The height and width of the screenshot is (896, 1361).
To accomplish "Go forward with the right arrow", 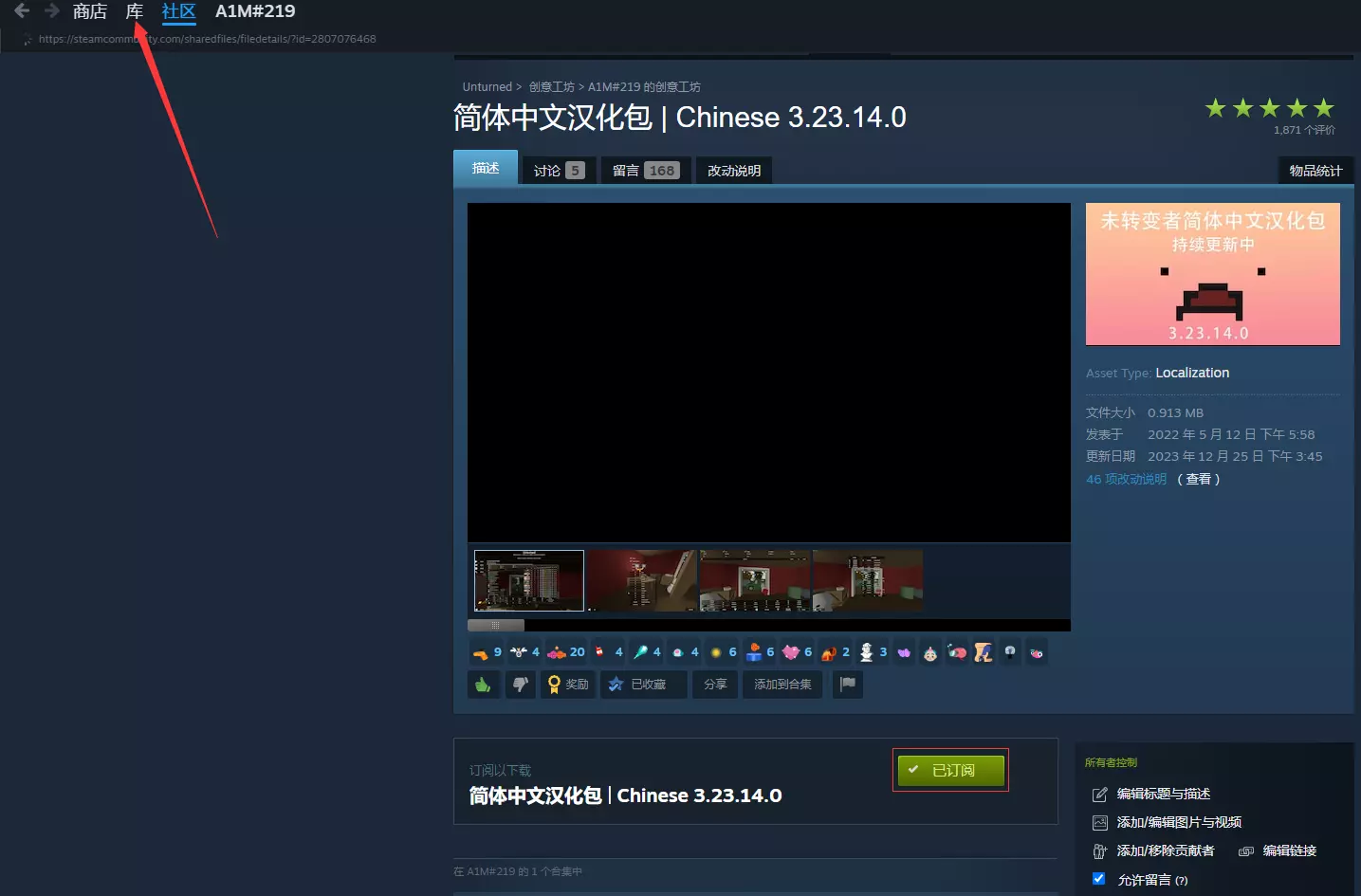I will [x=51, y=11].
